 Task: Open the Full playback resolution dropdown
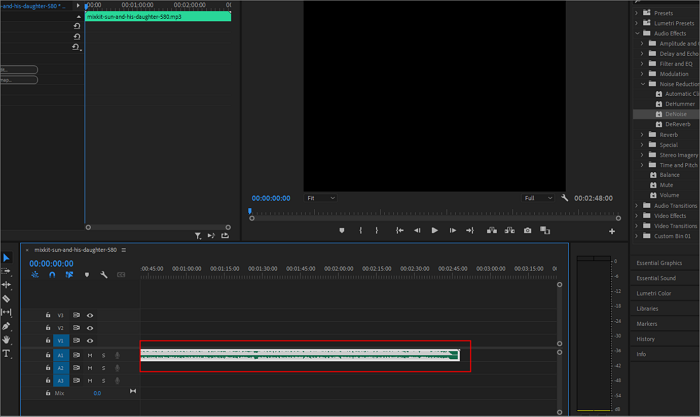[x=538, y=198]
